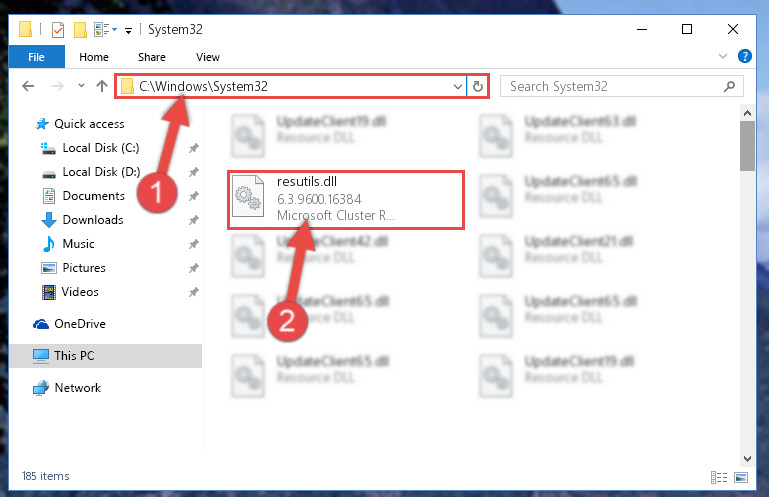This screenshot has height=497, width=769.
Task: Click the search magnifier icon
Action: (x=729, y=86)
